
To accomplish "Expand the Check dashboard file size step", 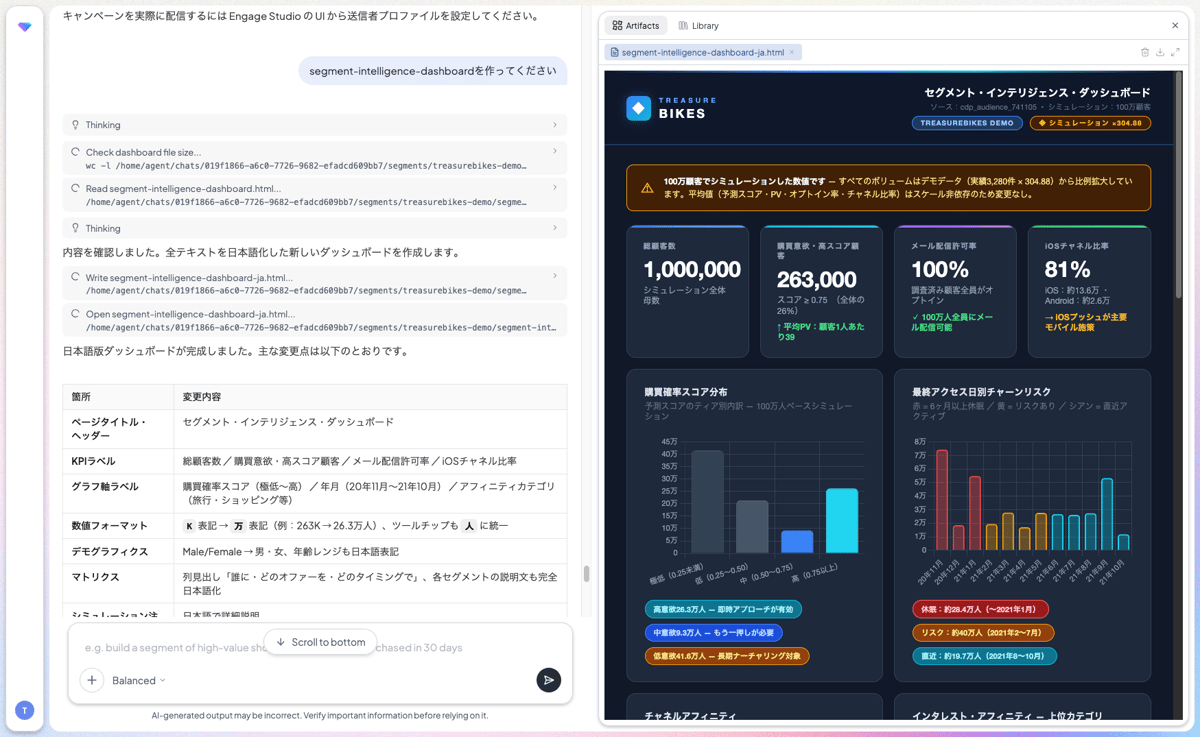I will tap(315, 158).
